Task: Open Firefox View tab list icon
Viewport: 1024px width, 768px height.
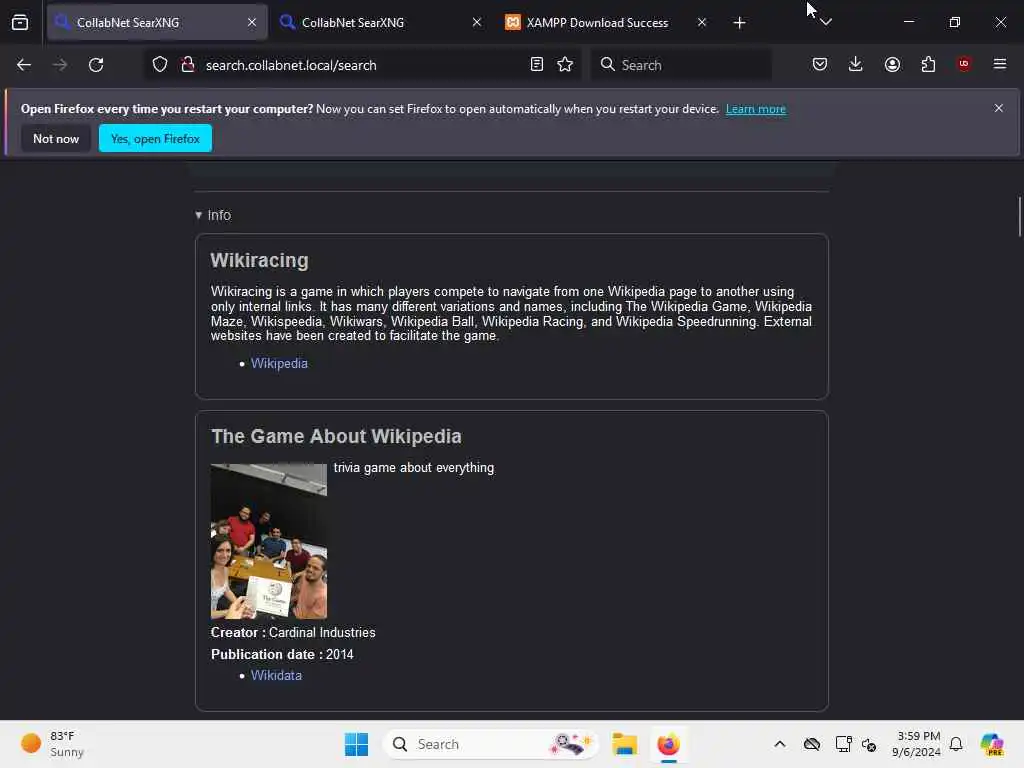Action: tap(20, 23)
